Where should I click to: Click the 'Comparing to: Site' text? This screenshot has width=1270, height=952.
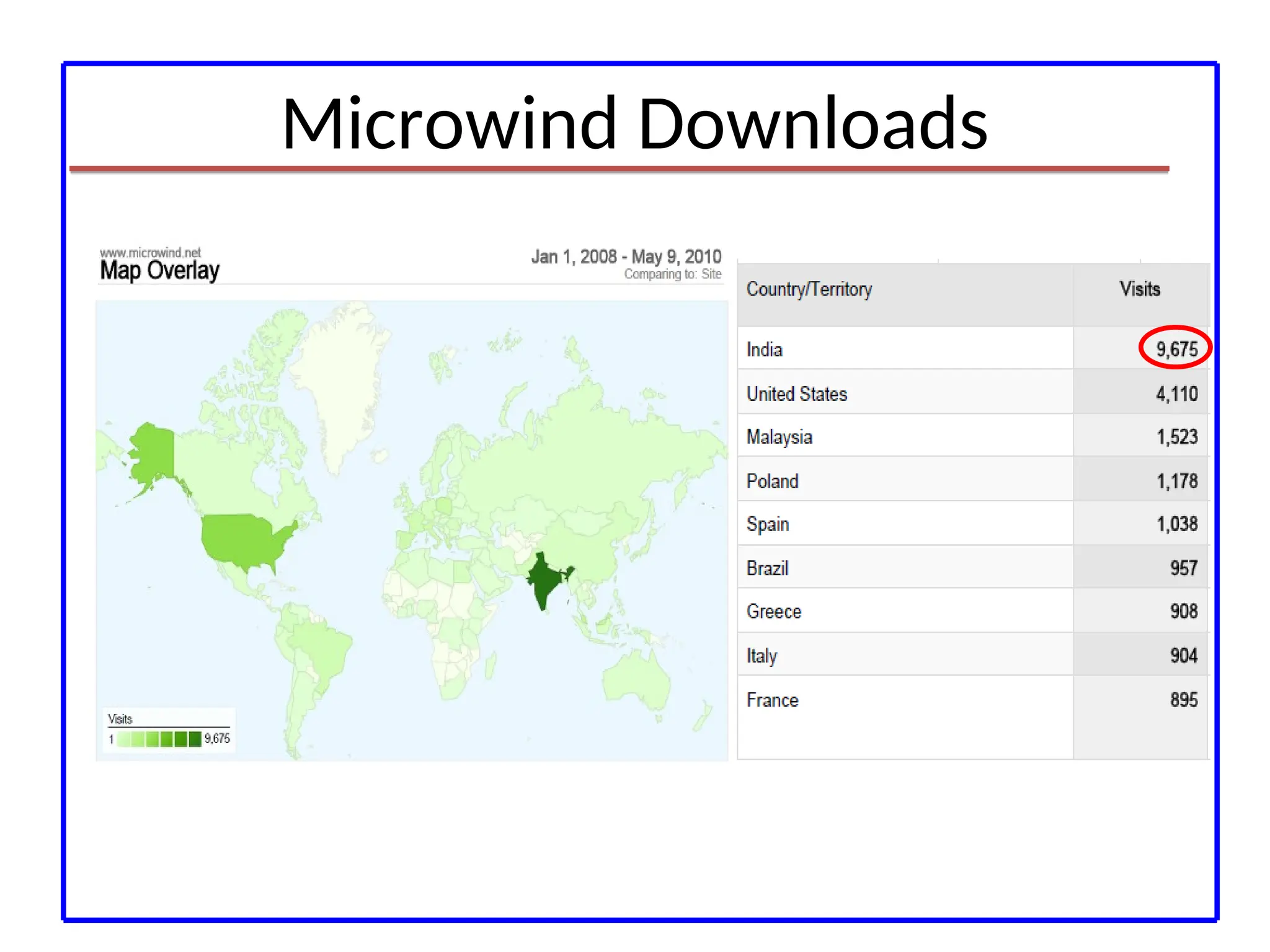pyautogui.click(x=673, y=274)
